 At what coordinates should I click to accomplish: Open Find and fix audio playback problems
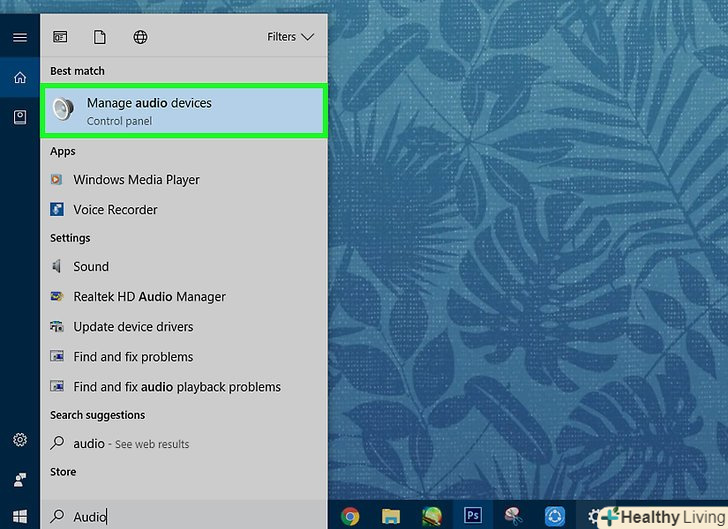tap(184, 387)
